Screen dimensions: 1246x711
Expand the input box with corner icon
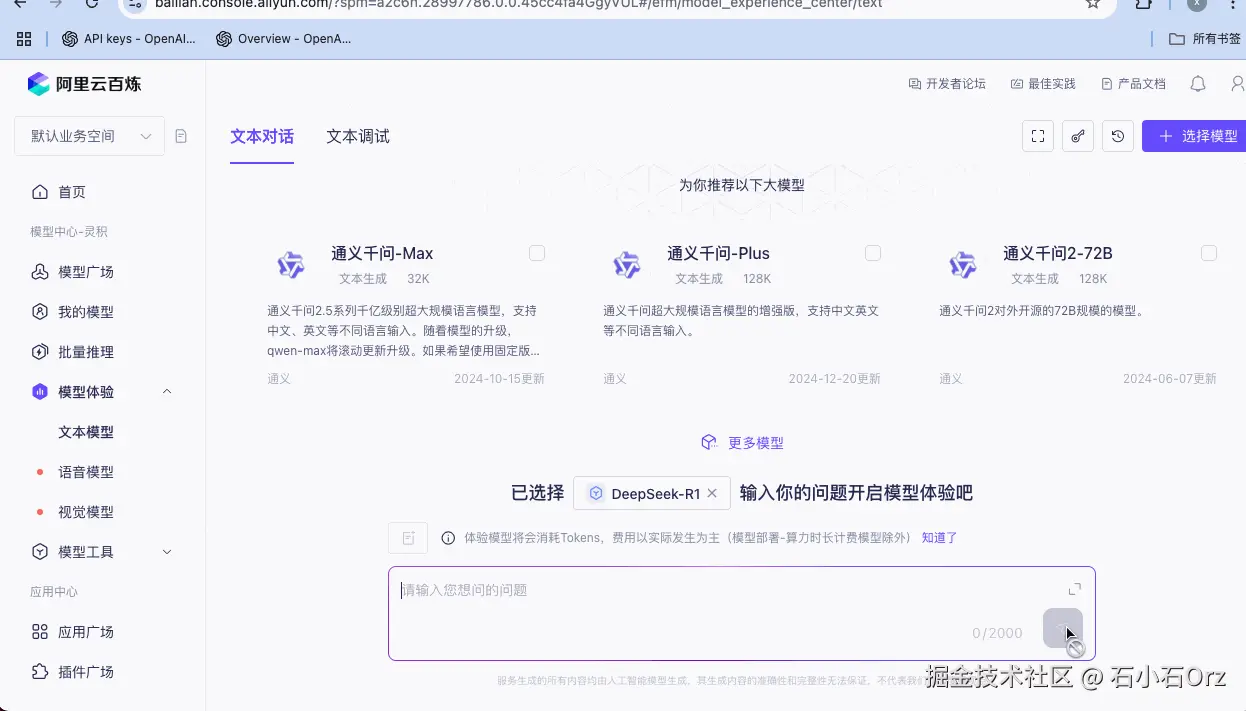[1075, 590]
